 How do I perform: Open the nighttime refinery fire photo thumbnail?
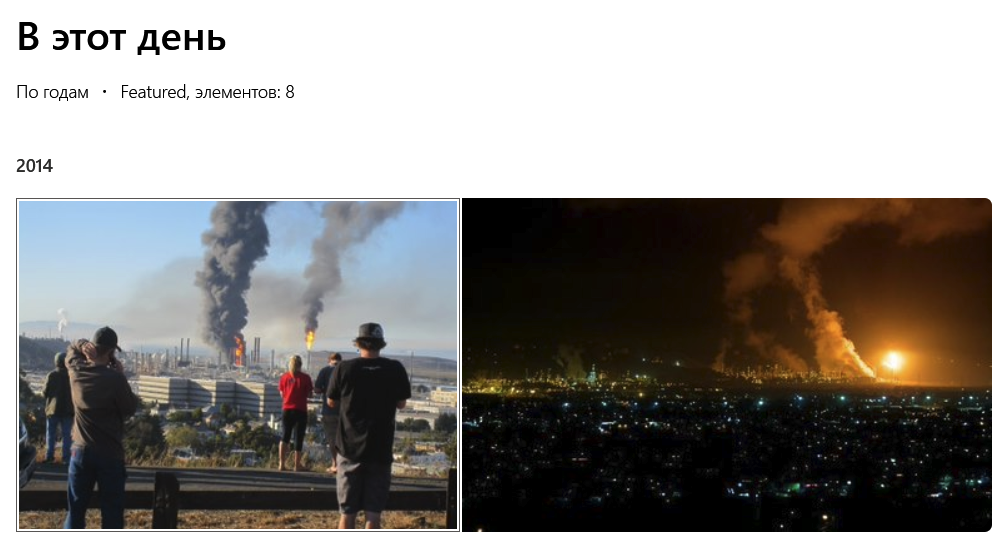[727, 365]
